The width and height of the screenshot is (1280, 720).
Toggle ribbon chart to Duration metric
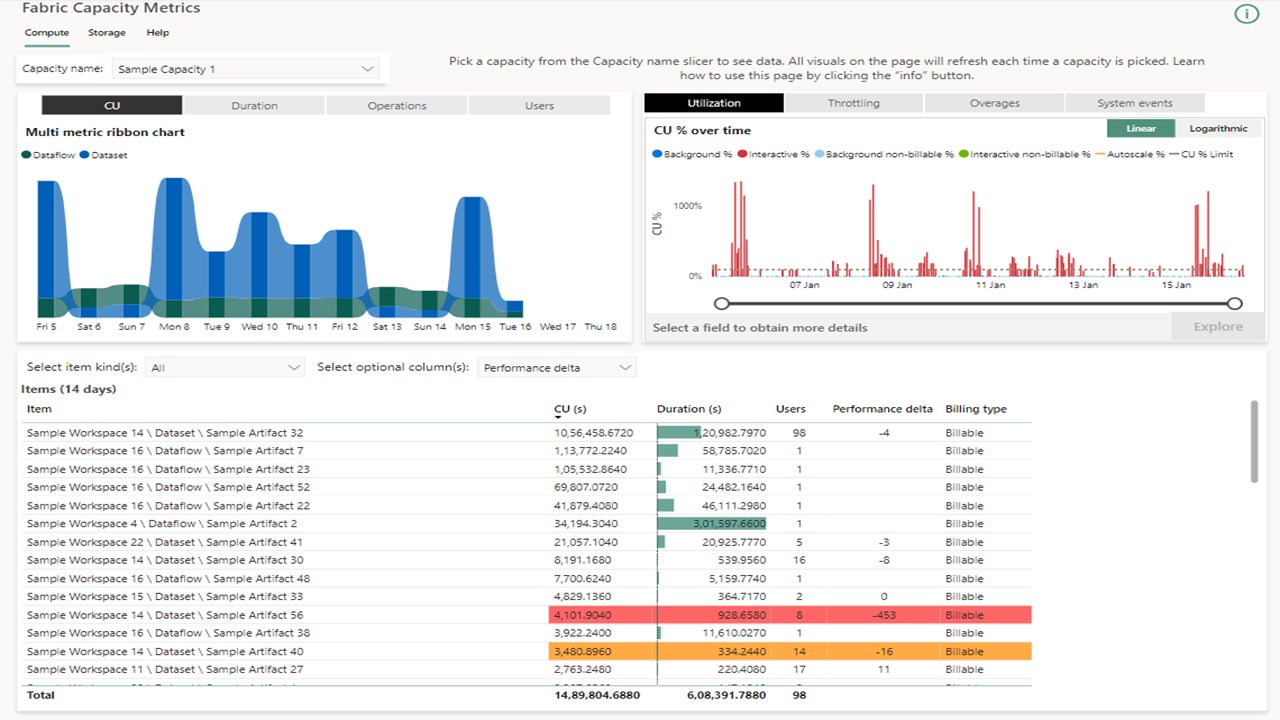[x=254, y=105]
